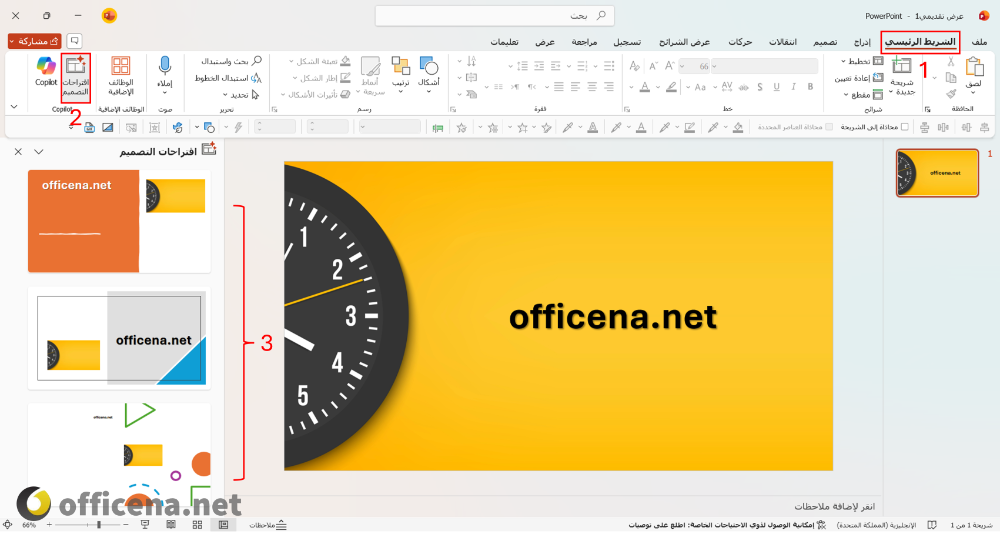The height and width of the screenshot is (544, 1000).
Task: Open the File (ملف) tab
Action: [979, 41]
